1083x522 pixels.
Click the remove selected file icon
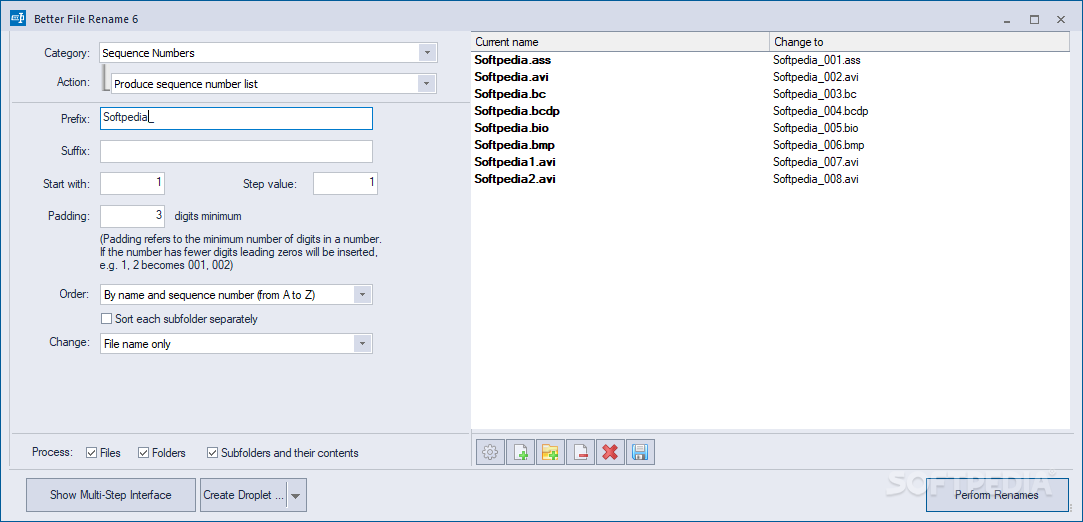tap(580, 453)
